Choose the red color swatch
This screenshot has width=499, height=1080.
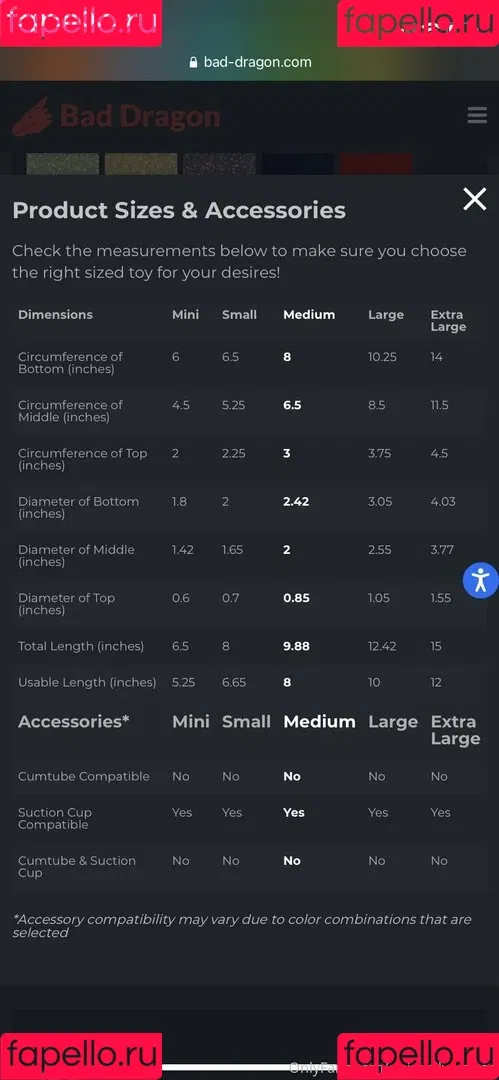coord(376,164)
